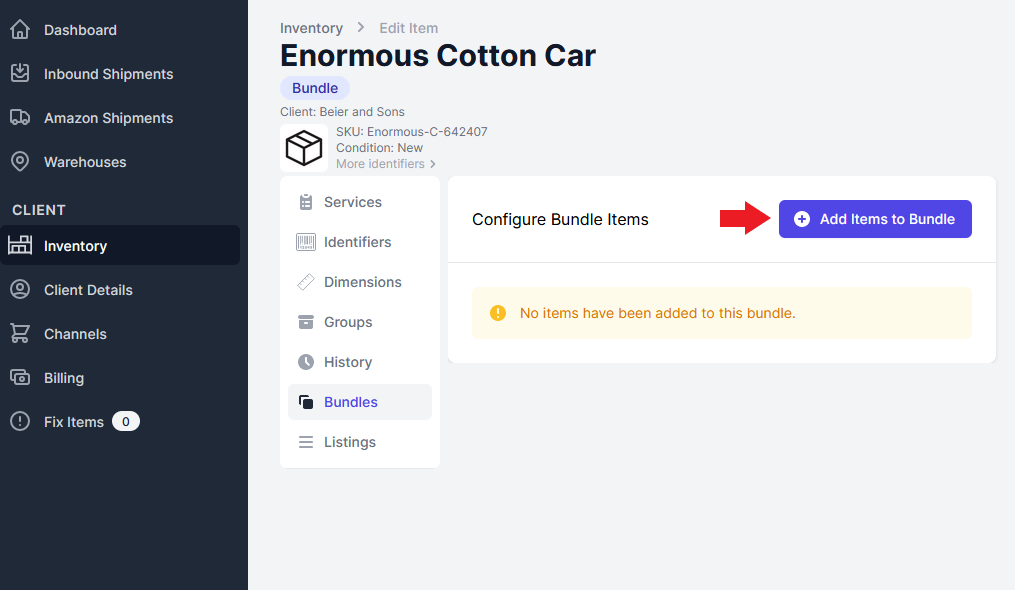1015x590 pixels.
Task: Click the Fix Items count badge
Action: click(126, 422)
